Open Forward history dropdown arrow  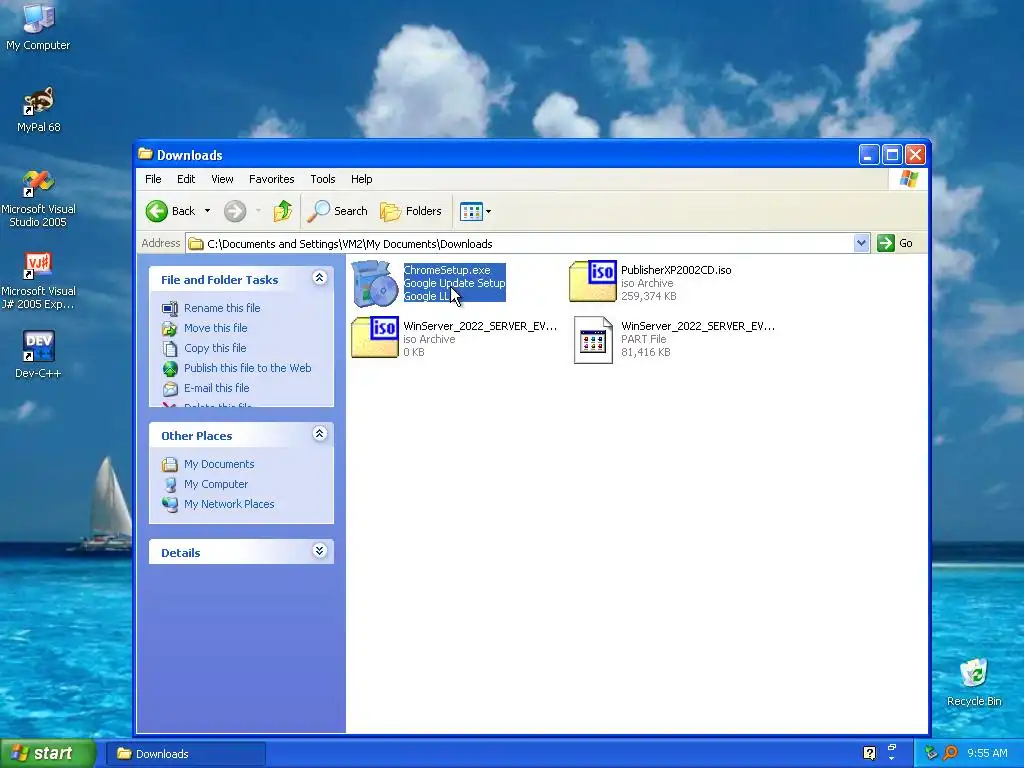(x=258, y=211)
